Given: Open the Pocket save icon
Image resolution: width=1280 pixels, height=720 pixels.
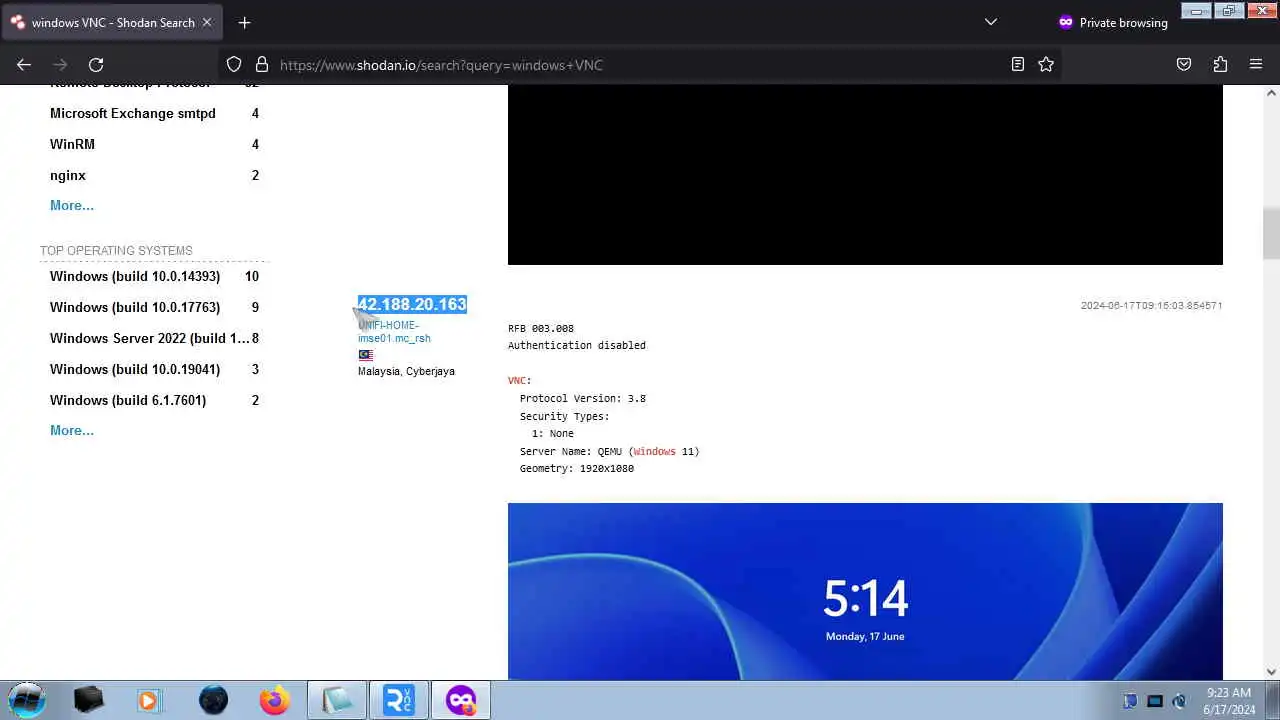Looking at the screenshot, I should (x=1184, y=64).
